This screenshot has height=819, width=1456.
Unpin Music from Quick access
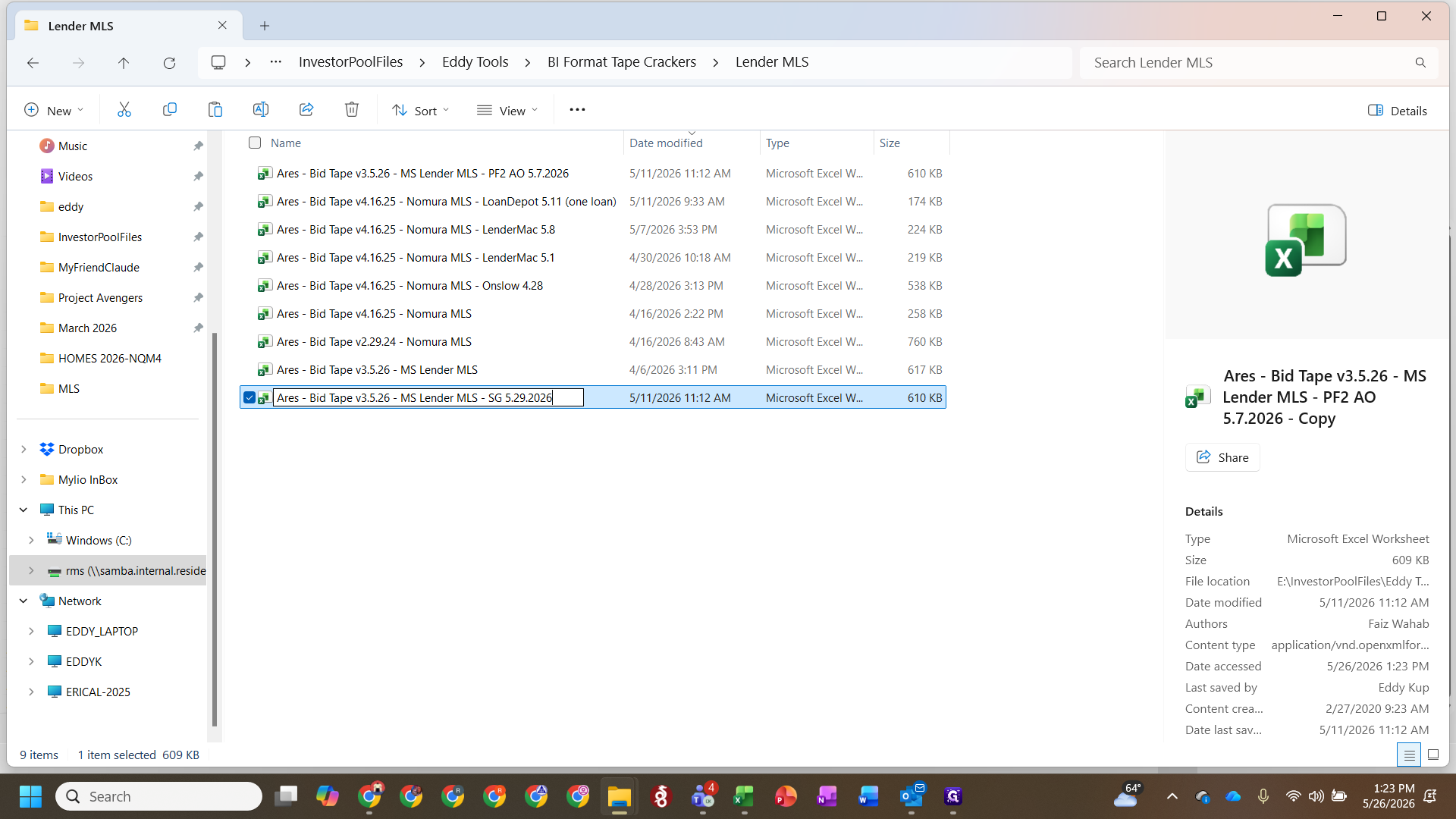tap(198, 146)
